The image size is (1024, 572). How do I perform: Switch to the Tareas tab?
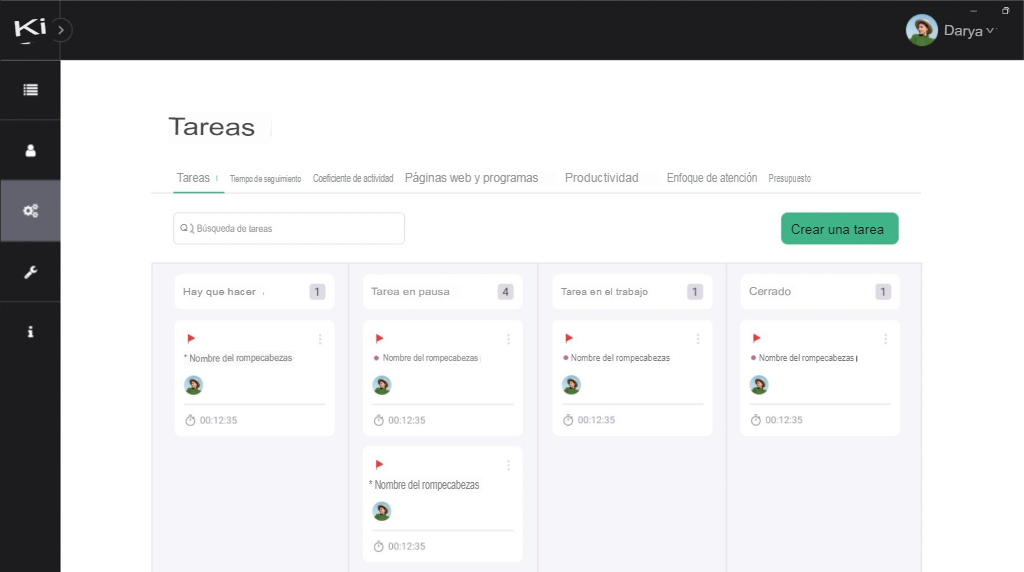pyautogui.click(x=193, y=178)
